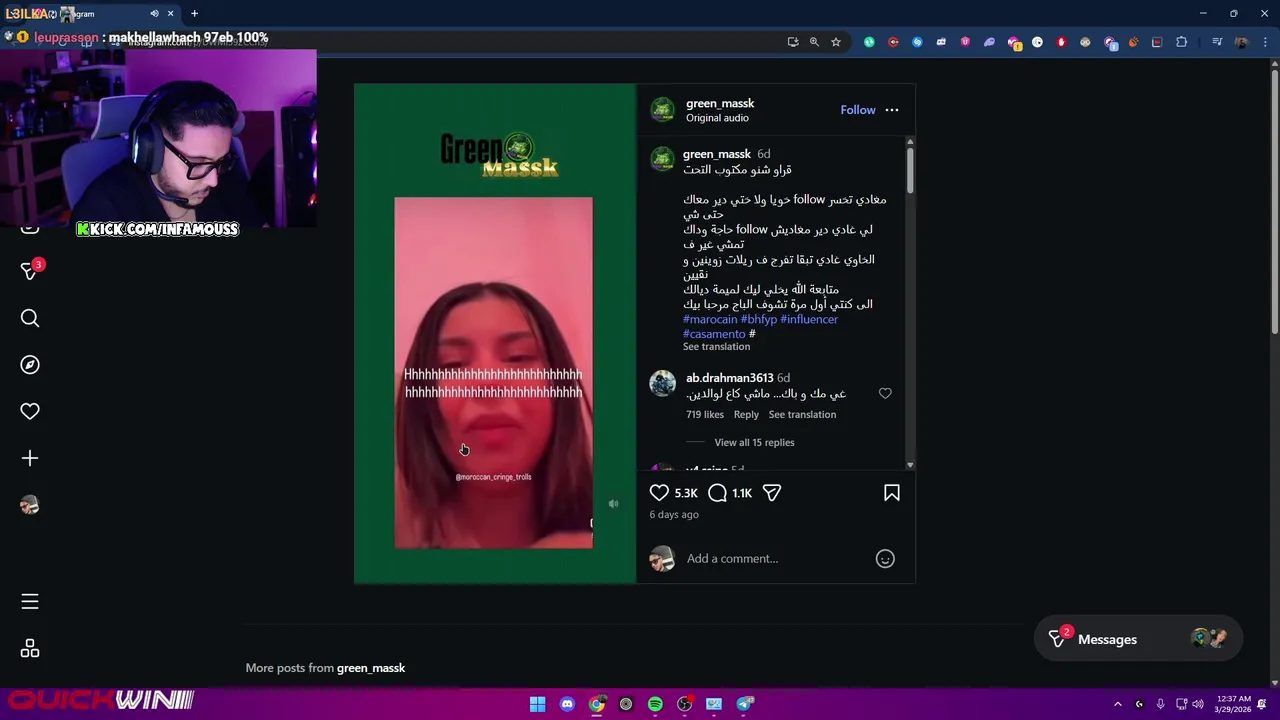Open the taskbar clock and date
This screenshot has width=1280, height=720.
1234,704
